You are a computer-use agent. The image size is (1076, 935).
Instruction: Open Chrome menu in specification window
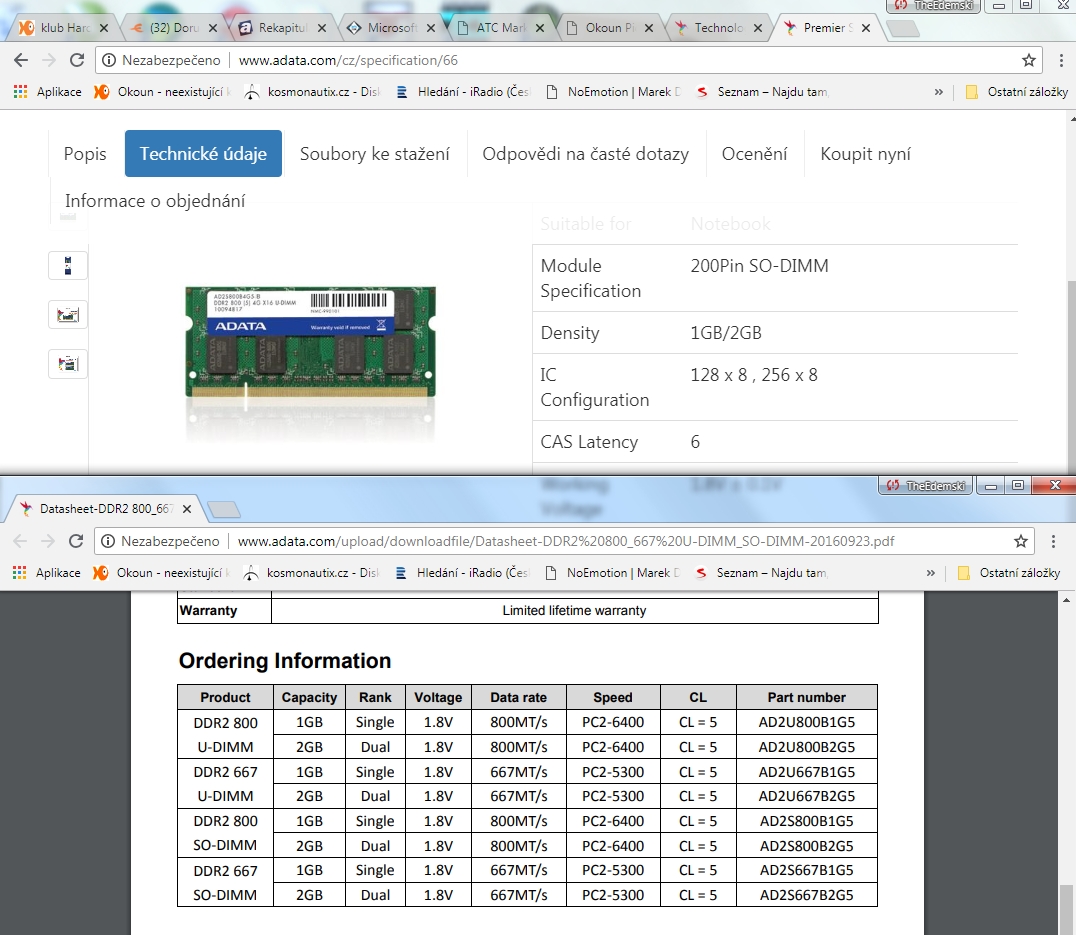[x=1061, y=60]
